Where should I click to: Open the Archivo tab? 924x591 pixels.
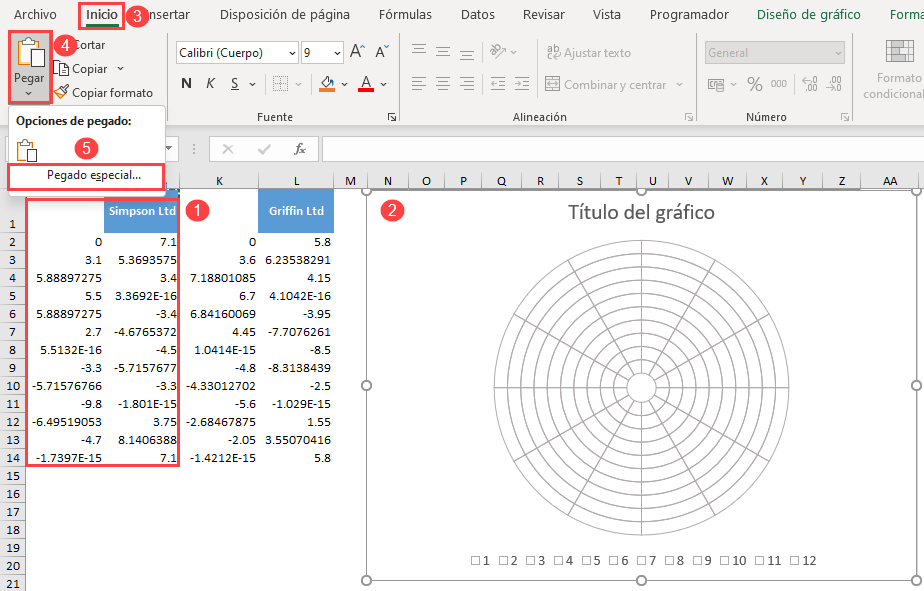(x=35, y=15)
